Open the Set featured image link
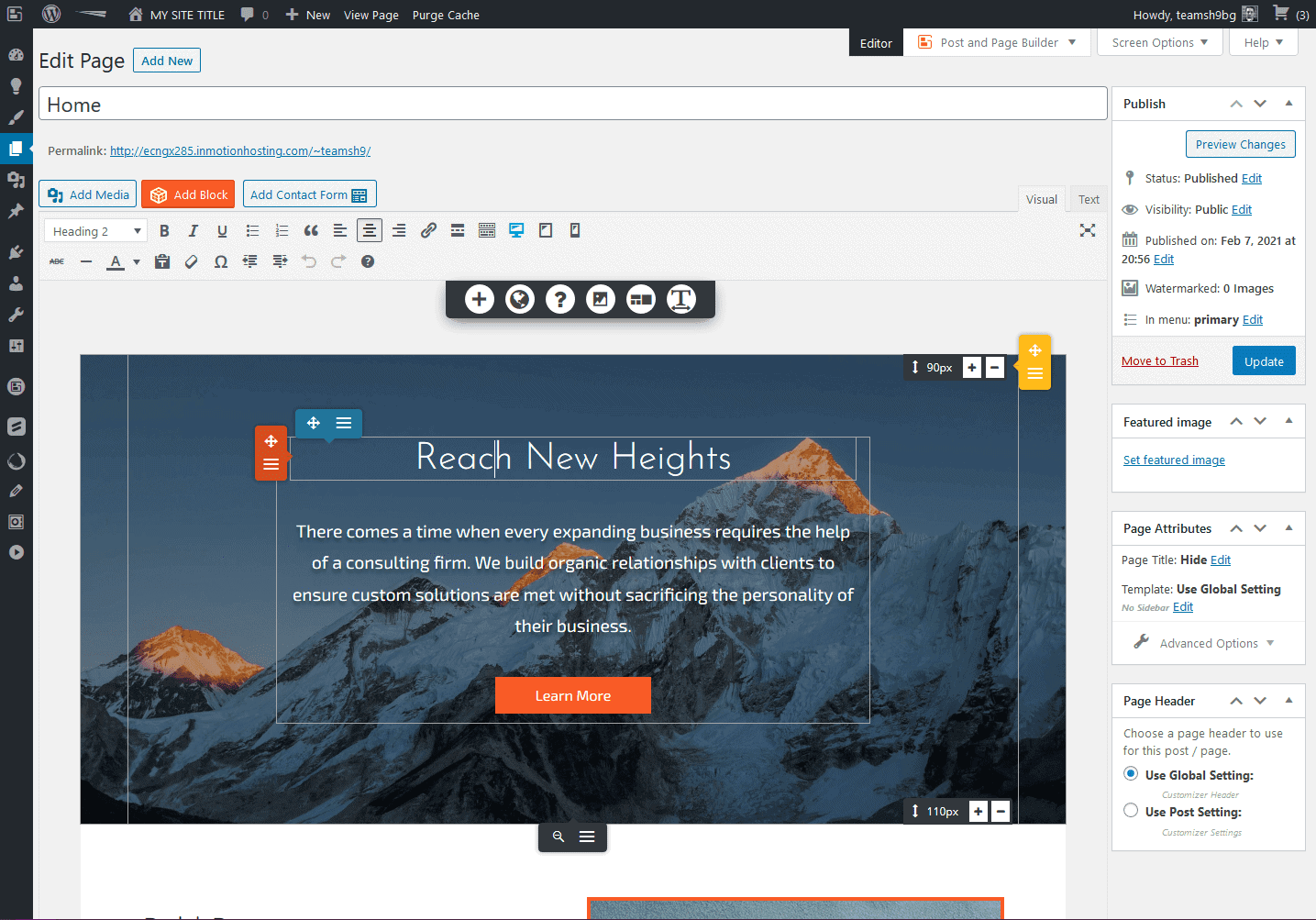This screenshot has width=1316, height=920. pos(1174,460)
